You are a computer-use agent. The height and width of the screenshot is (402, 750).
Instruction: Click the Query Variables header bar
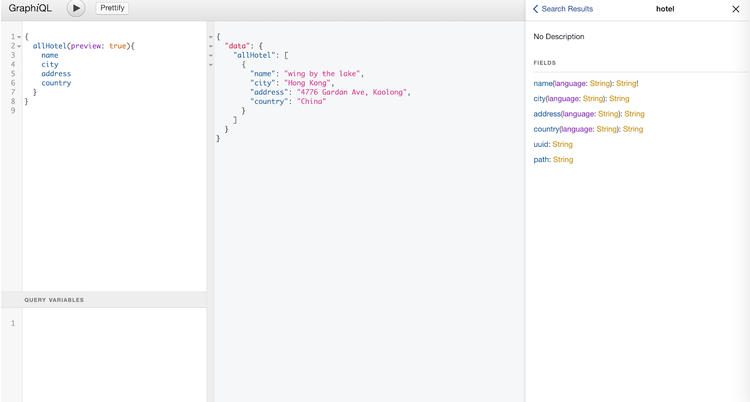(104, 300)
